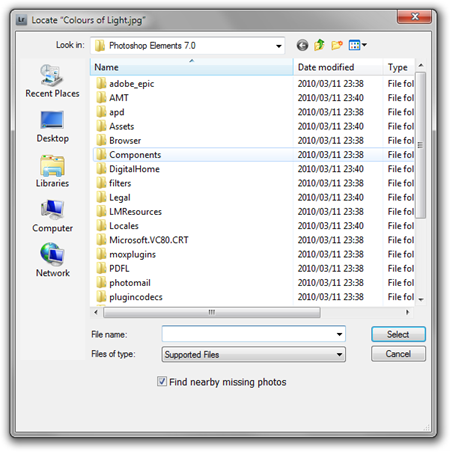Click the Microsoft.VC80.CRT folder icon

(101, 240)
